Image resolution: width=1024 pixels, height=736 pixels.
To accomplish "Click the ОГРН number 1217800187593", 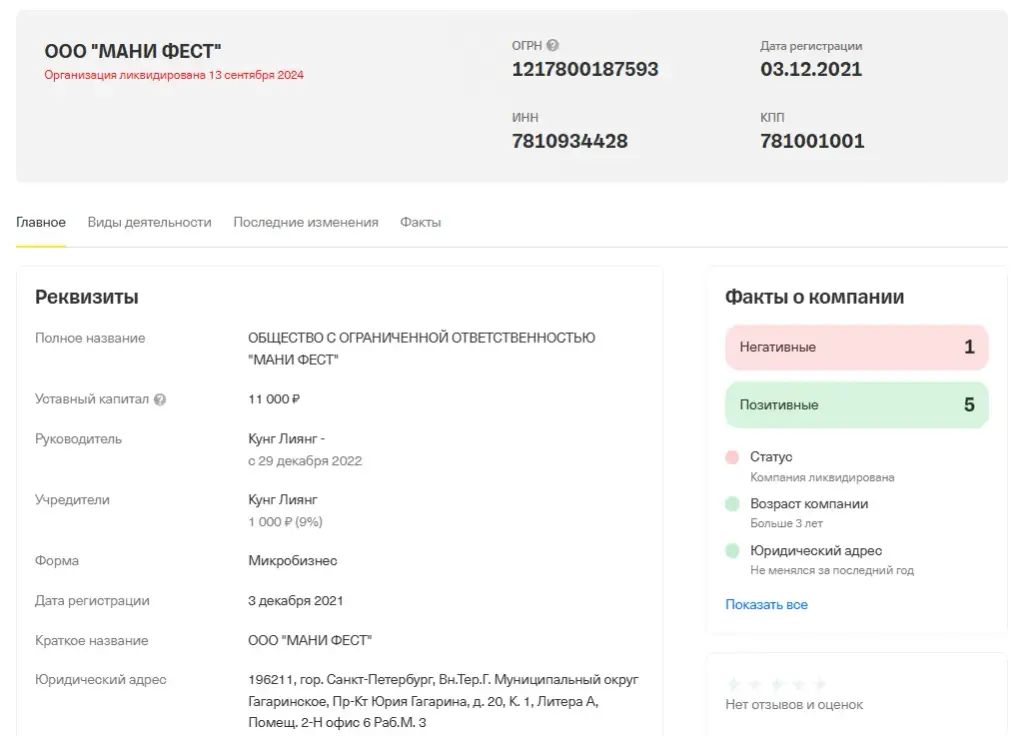I will pos(584,69).
